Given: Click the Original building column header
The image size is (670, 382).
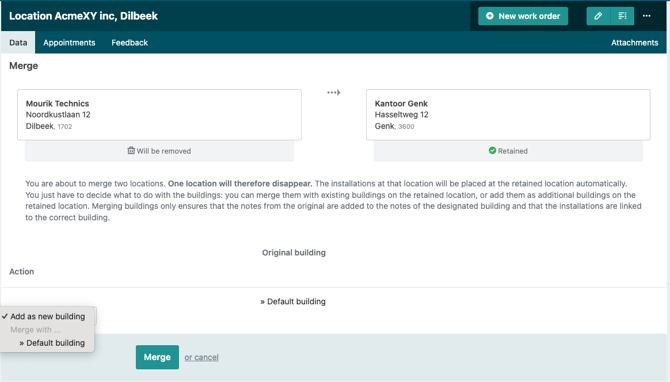Looking at the screenshot, I should tap(294, 253).
